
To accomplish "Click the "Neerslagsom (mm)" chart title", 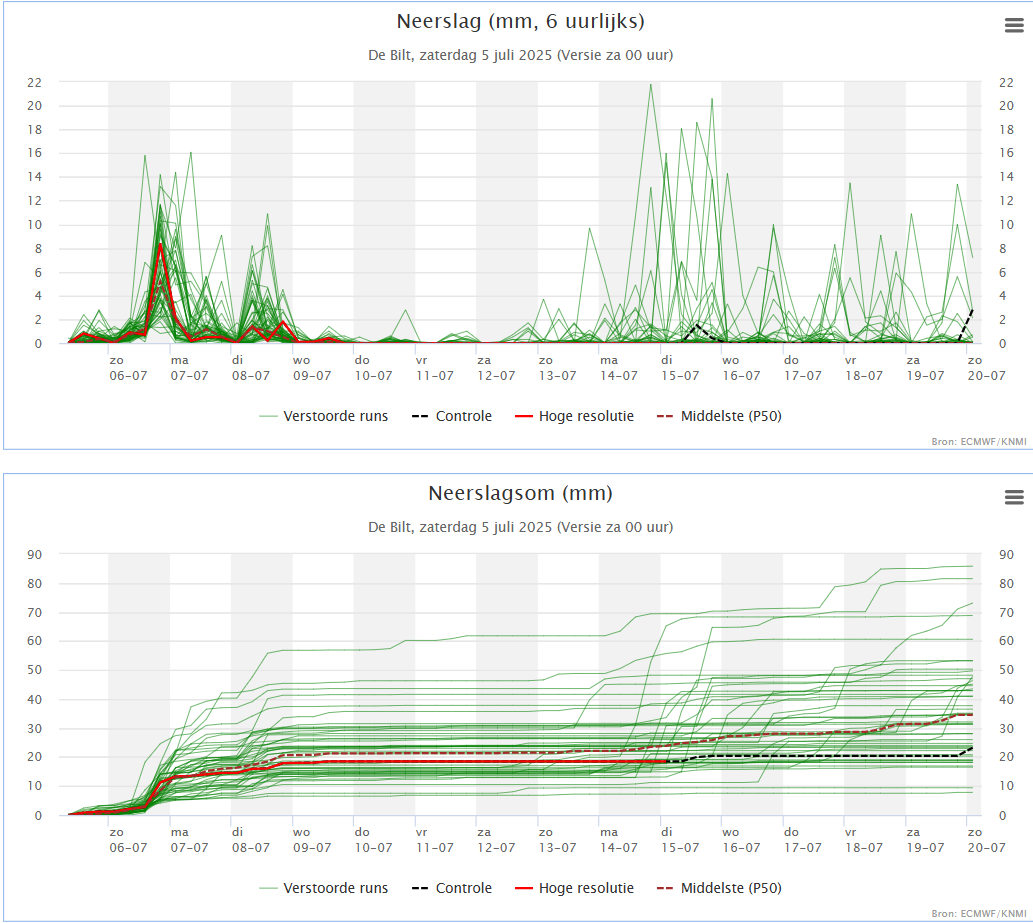I will tap(520, 494).
